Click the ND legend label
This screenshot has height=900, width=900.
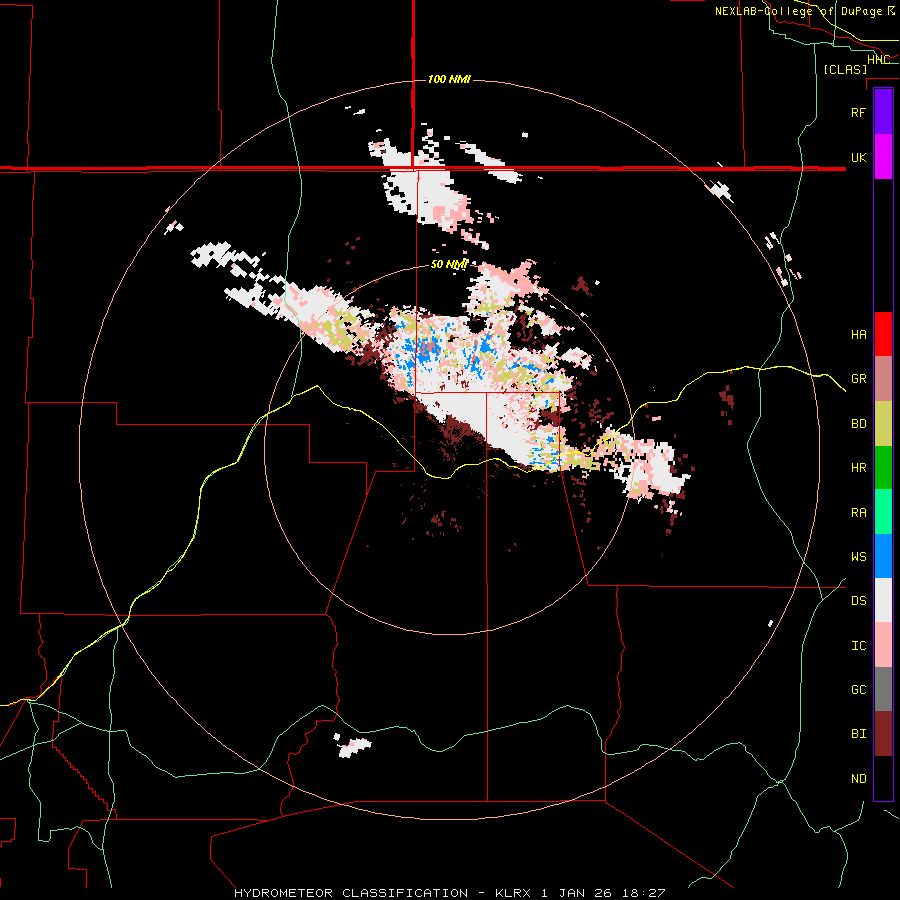(858, 779)
